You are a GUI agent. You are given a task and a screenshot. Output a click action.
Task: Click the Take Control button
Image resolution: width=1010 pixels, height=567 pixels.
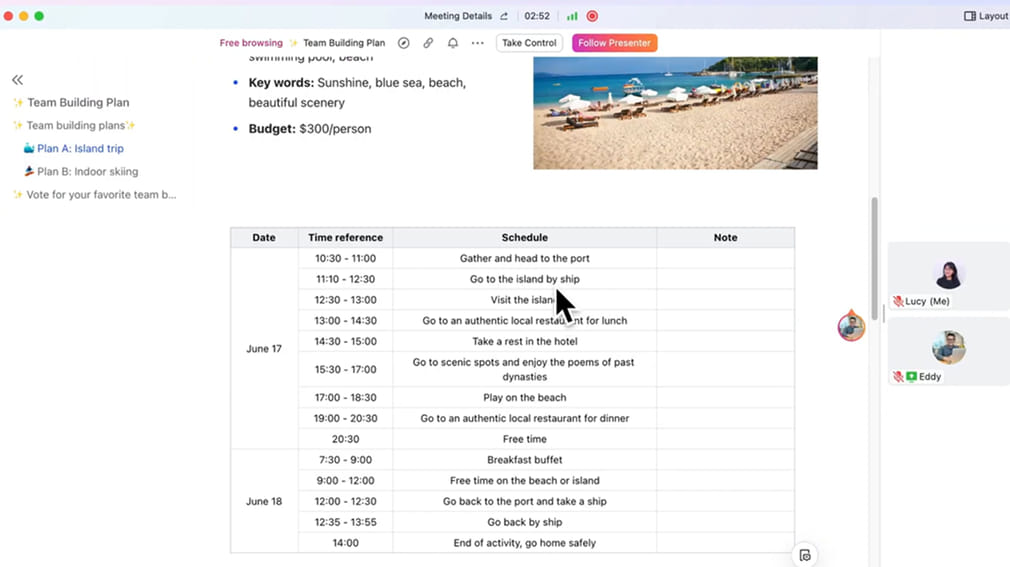tap(529, 43)
